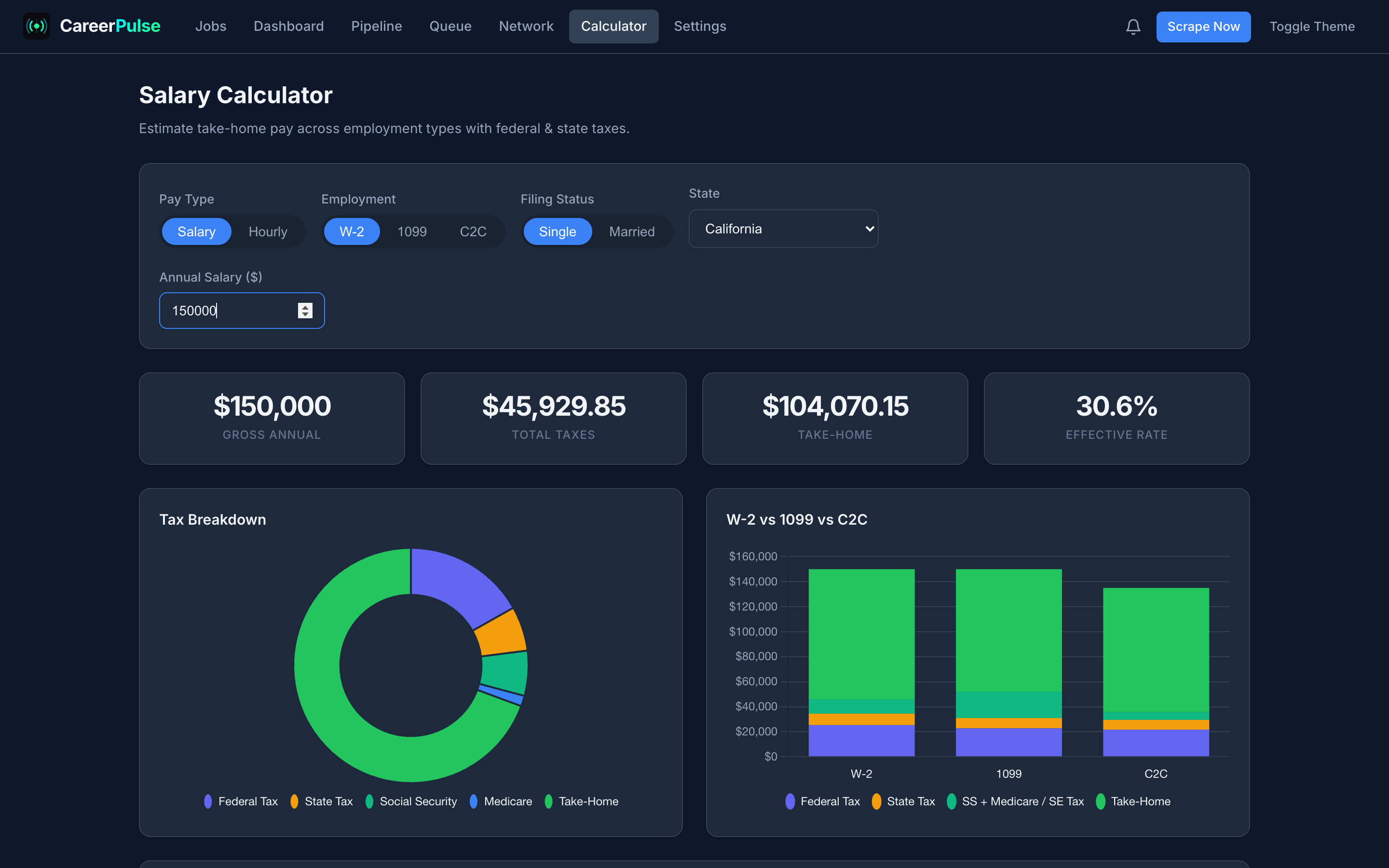1389x868 pixels.
Task: Open the State dropdown showing California
Action: tap(783, 229)
